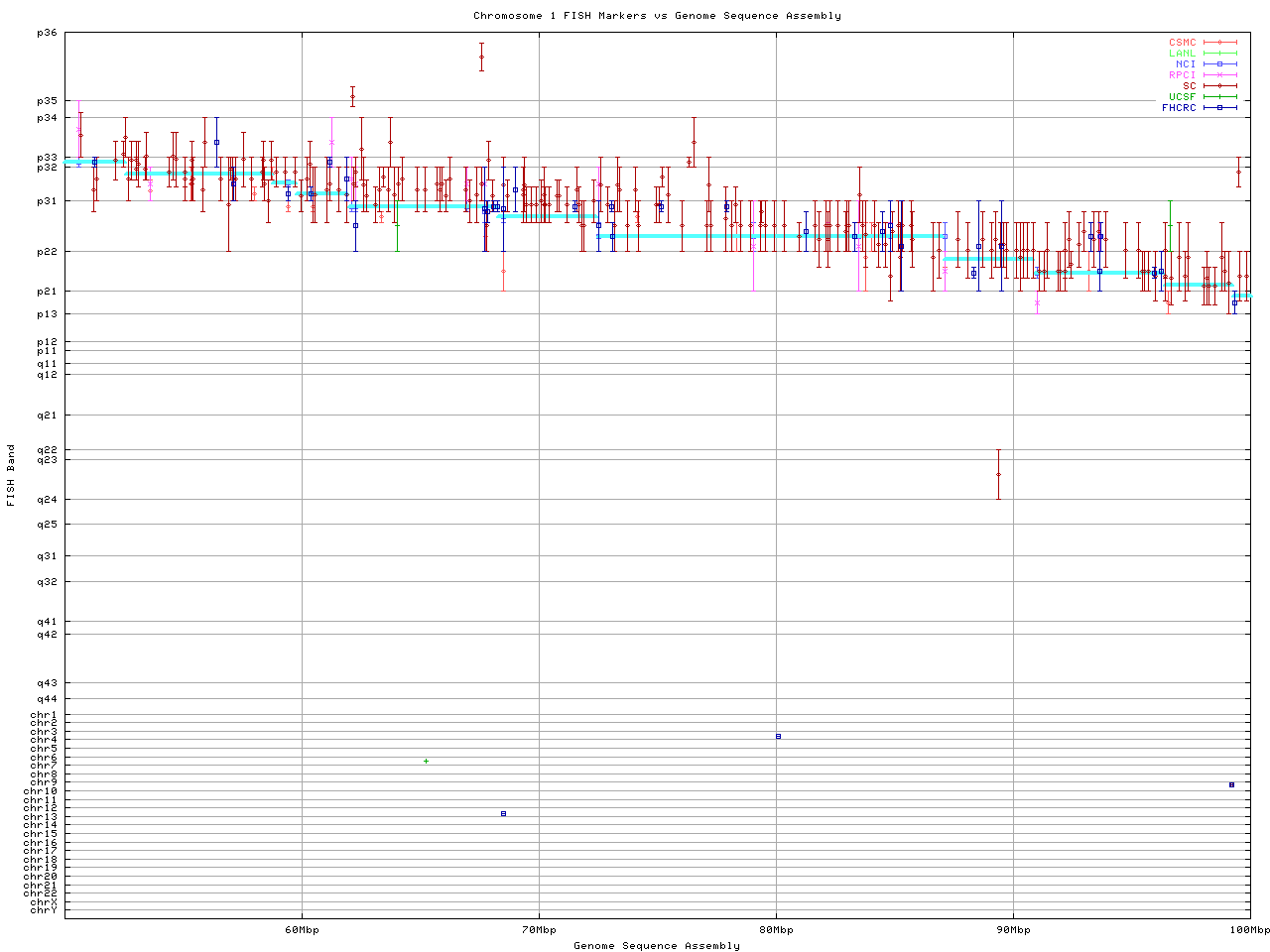Click the 'FISH Band' vertical axis title
The height and width of the screenshot is (952, 1270).
pyautogui.click(x=12, y=475)
